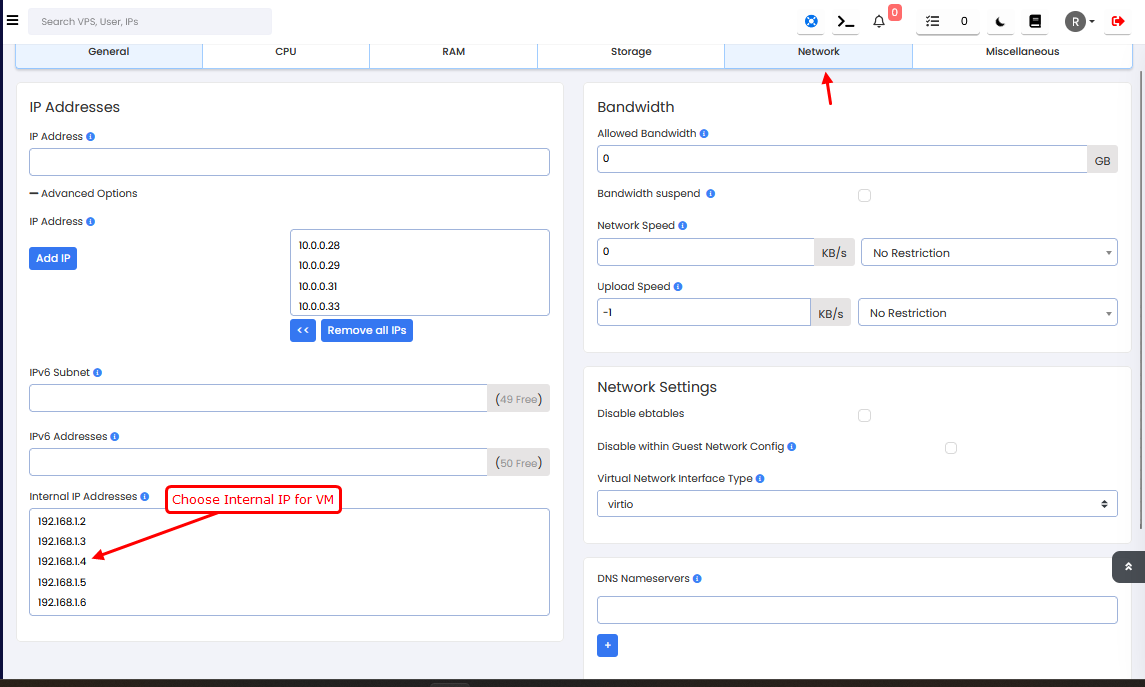Image resolution: width=1145 pixels, height=687 pixels.
Task: Open the task list icon
Action: [933, 21]
